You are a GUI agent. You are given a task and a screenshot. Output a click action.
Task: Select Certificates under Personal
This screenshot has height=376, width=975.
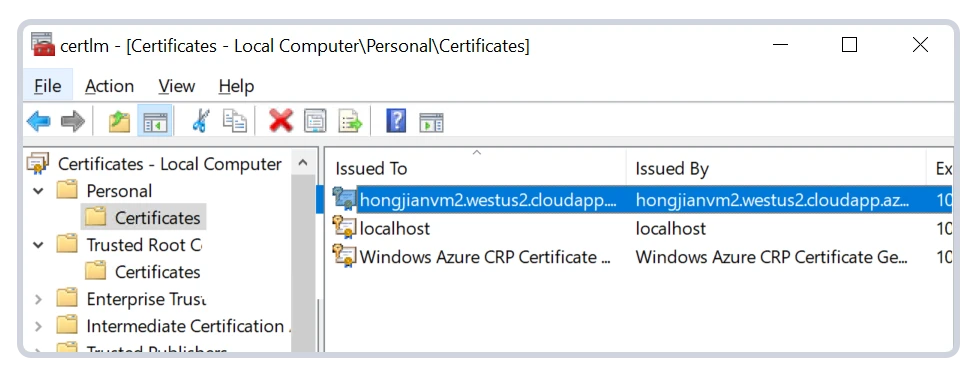(157, 218)
